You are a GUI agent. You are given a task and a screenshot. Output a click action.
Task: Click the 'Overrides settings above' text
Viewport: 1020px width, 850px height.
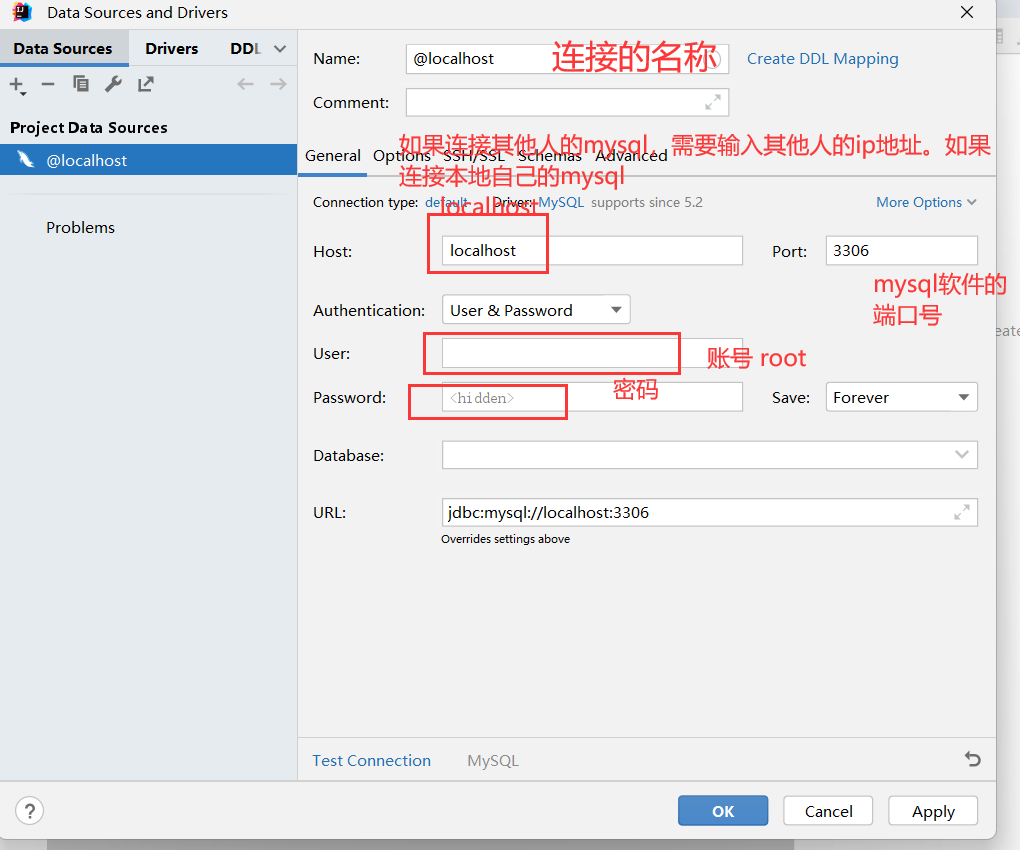coord(505,539)
